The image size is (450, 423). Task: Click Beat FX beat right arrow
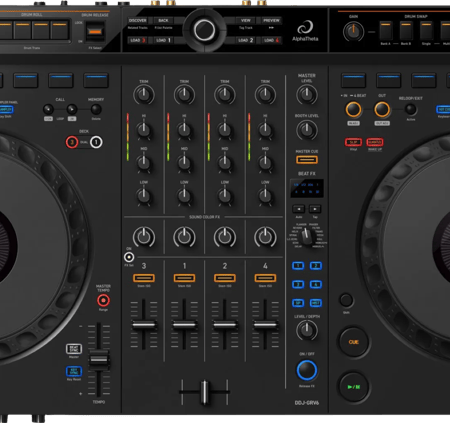coord(315,209)
